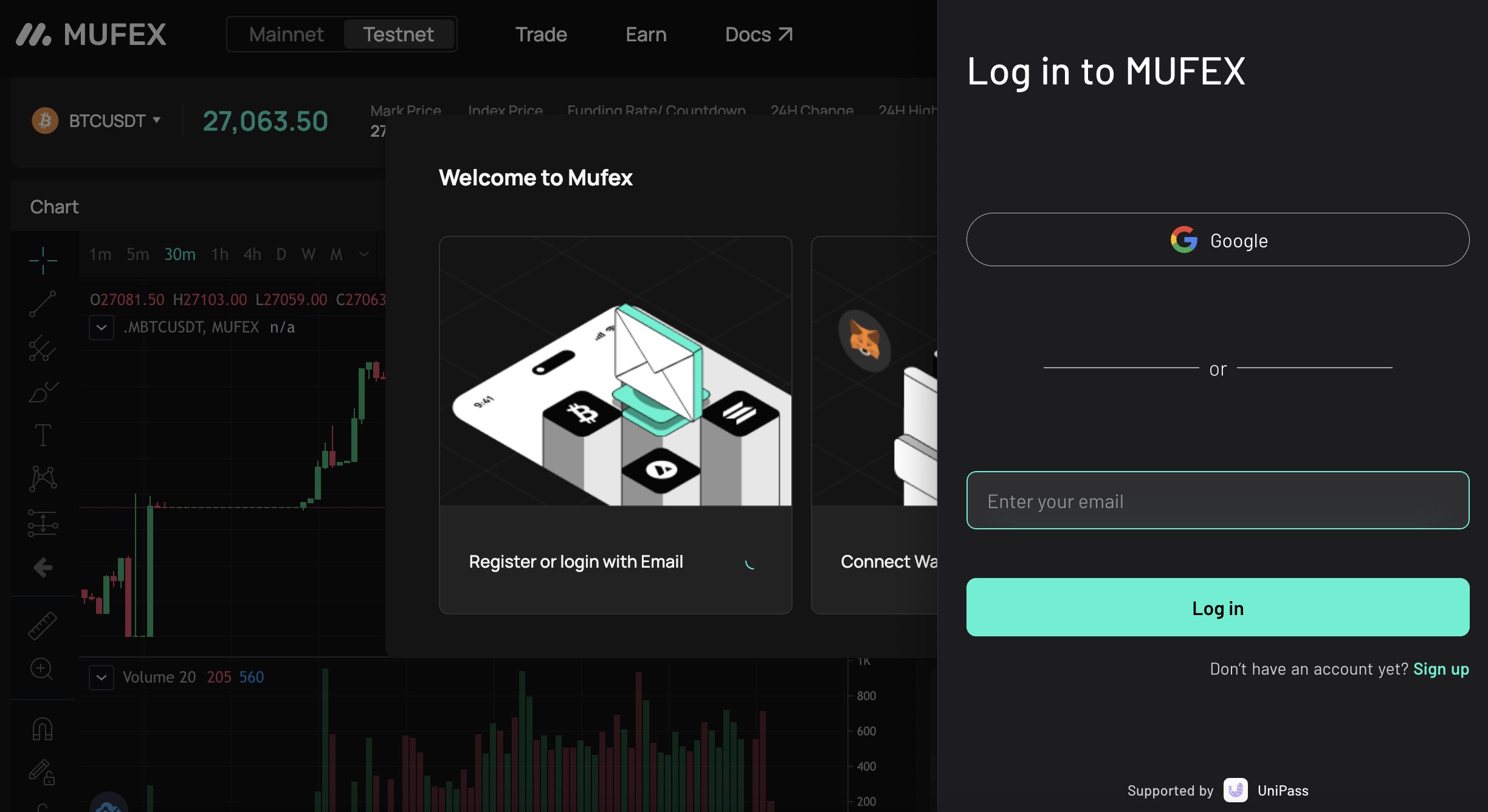Open the Trade menu

541,35
